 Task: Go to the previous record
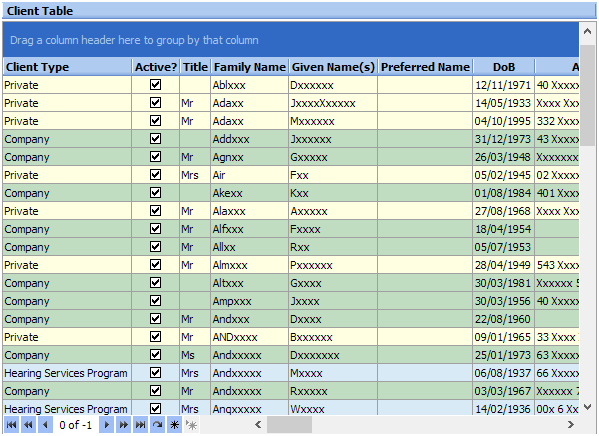point(45,425)
